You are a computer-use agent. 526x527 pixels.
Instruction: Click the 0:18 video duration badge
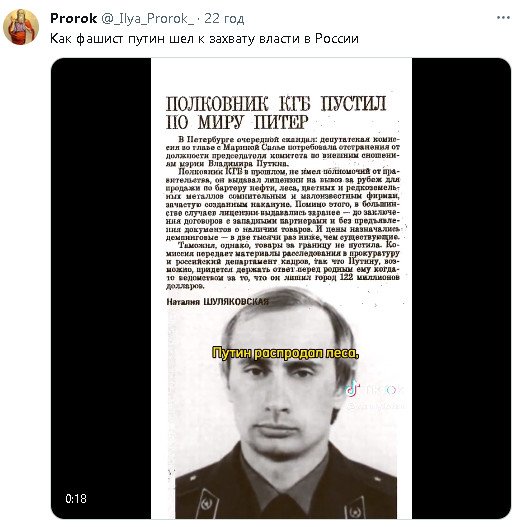pos(76,498)
